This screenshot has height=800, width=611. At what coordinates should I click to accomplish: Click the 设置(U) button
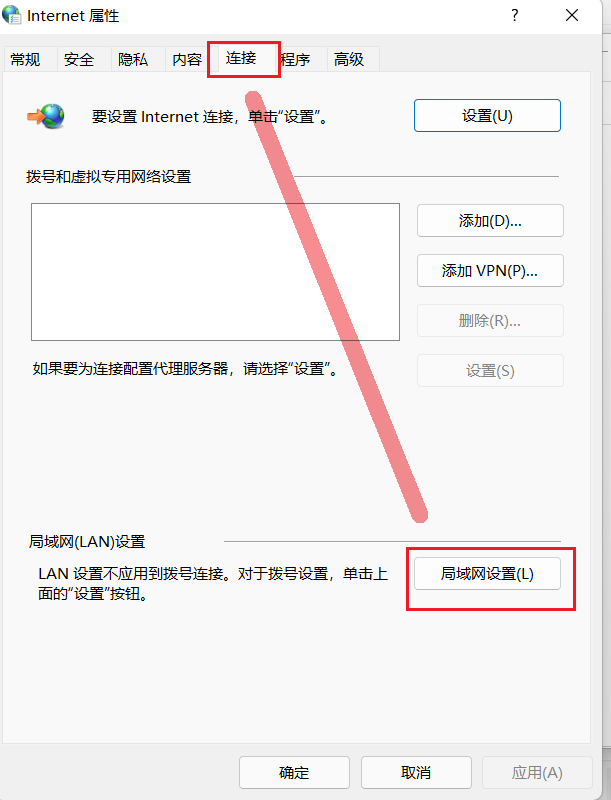pyautogui.click(x=487, y=116)
